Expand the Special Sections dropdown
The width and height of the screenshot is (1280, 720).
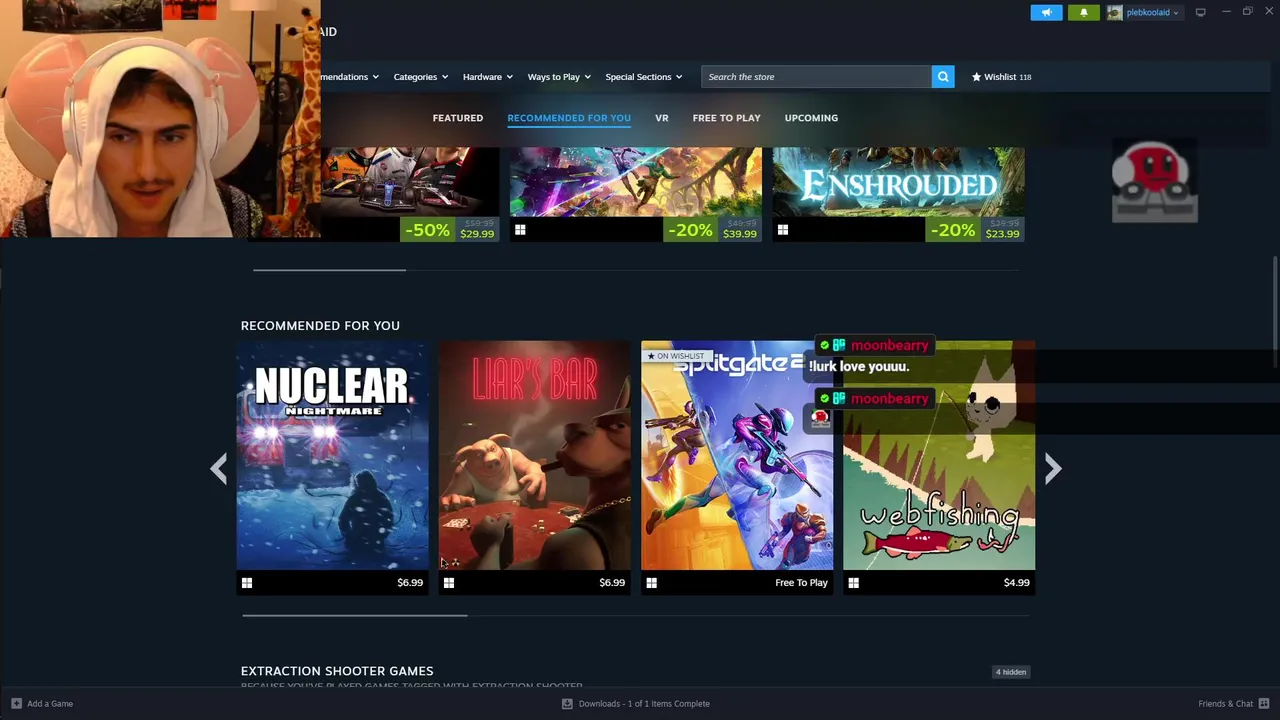click(x=644, y=77)
